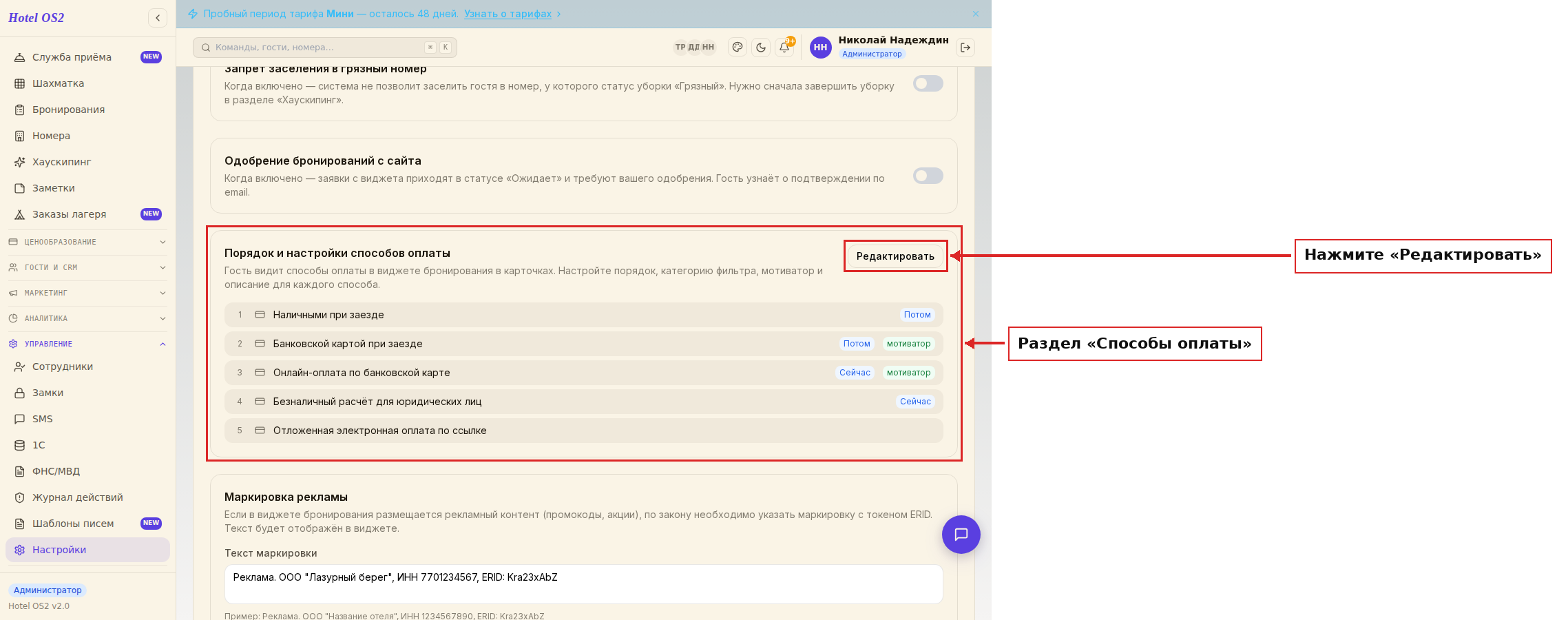Click the logout icon
1568x620 pixels.
[965, 48]
